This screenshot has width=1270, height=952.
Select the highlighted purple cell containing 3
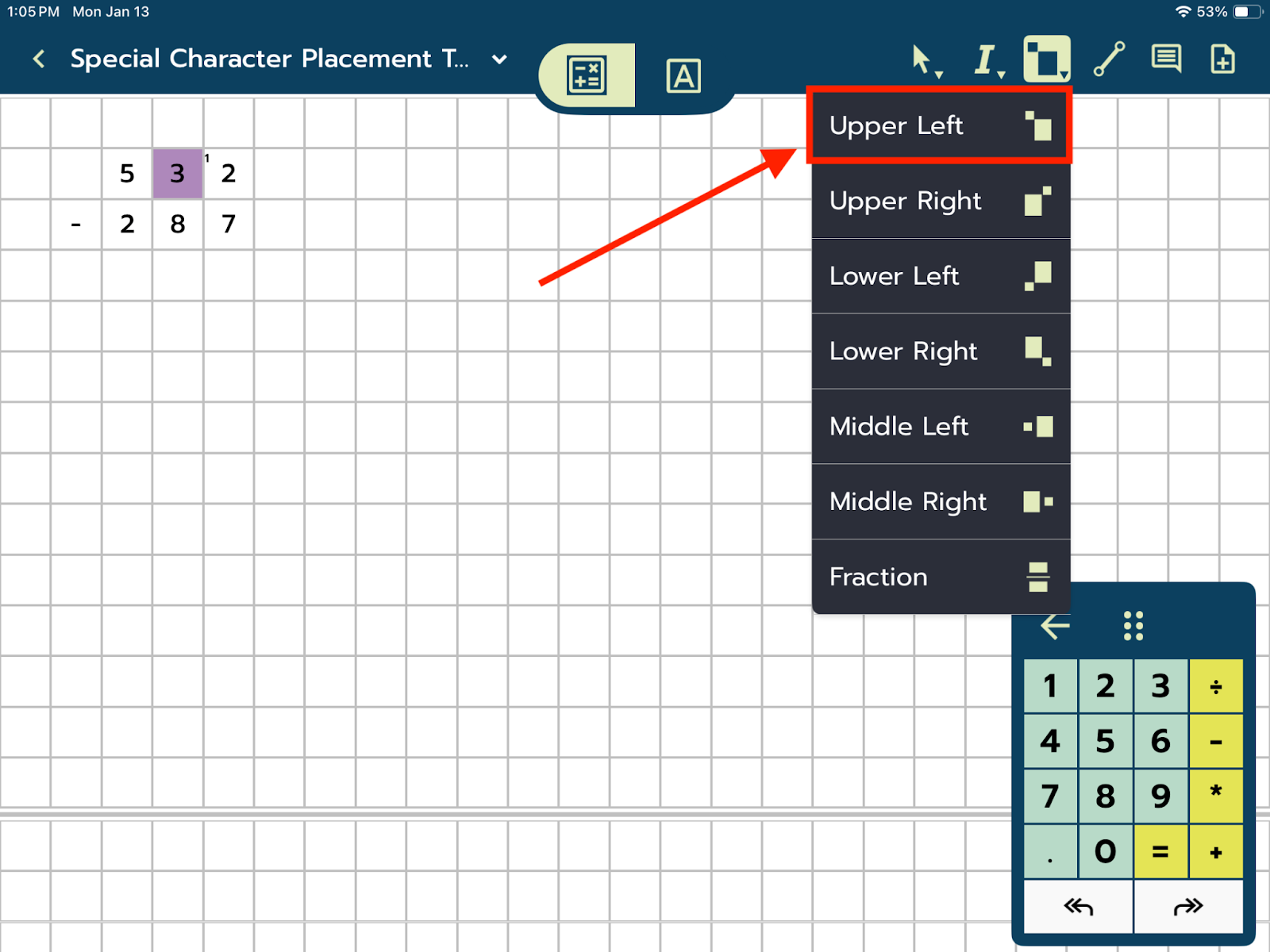(x=178, y=173)
